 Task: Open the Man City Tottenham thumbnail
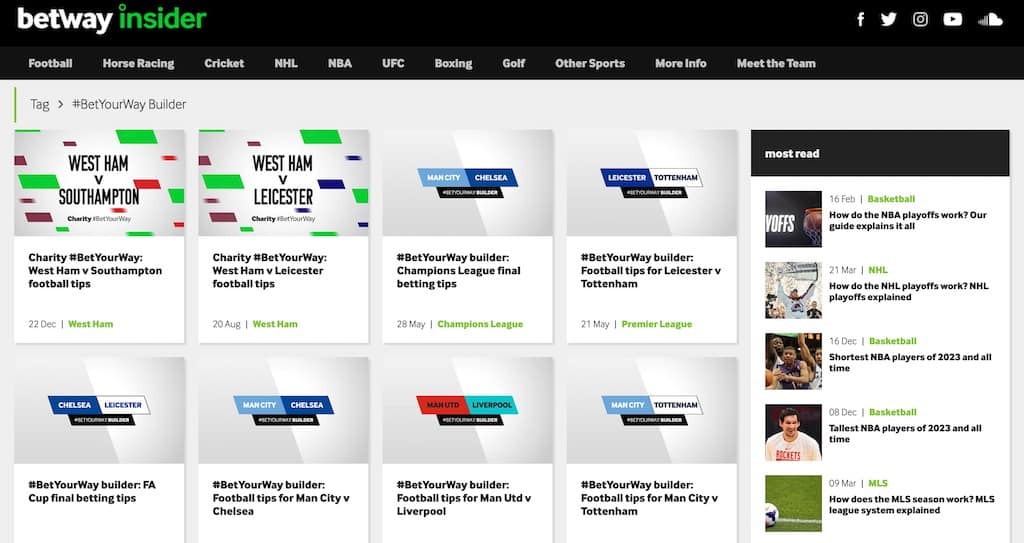point(652,410)
